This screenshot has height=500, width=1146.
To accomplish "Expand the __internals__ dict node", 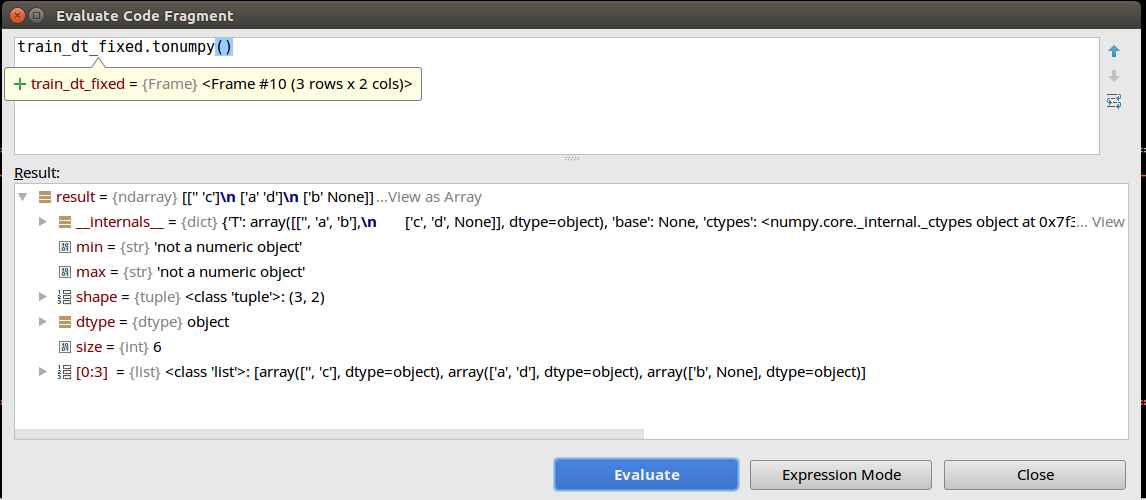I will click(x=43, y=222).
